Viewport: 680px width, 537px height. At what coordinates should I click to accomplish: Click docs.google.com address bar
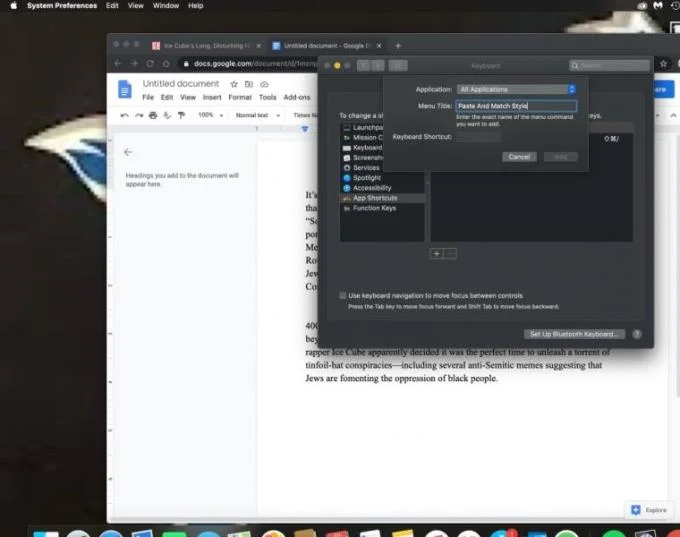coord(249,64)
